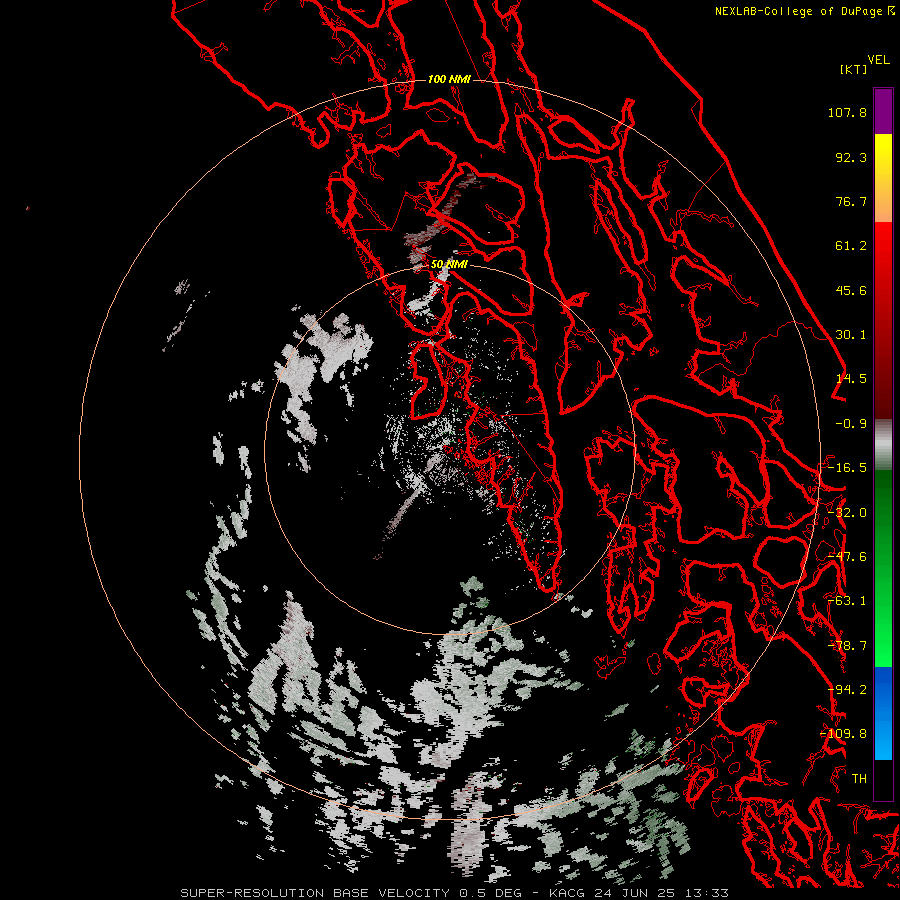Select the -109.8 scale value

[844, 734]
